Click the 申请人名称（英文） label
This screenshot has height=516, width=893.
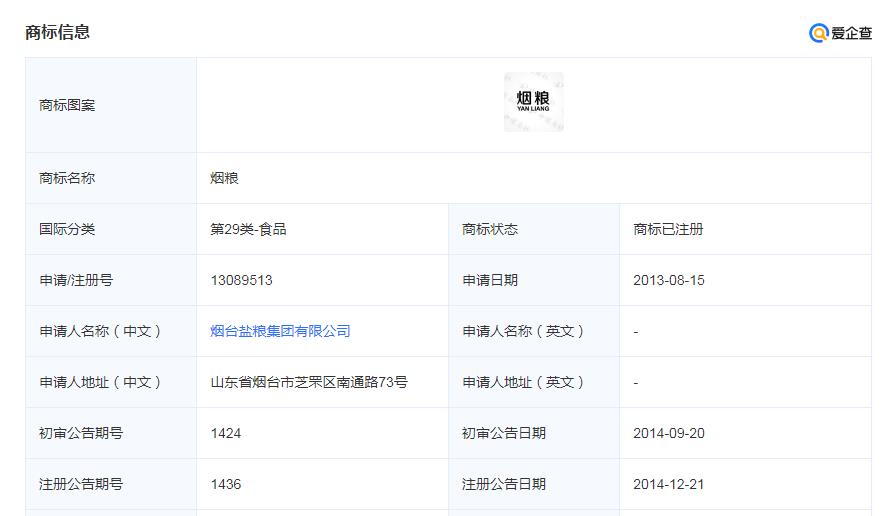[x=523, y=331]
